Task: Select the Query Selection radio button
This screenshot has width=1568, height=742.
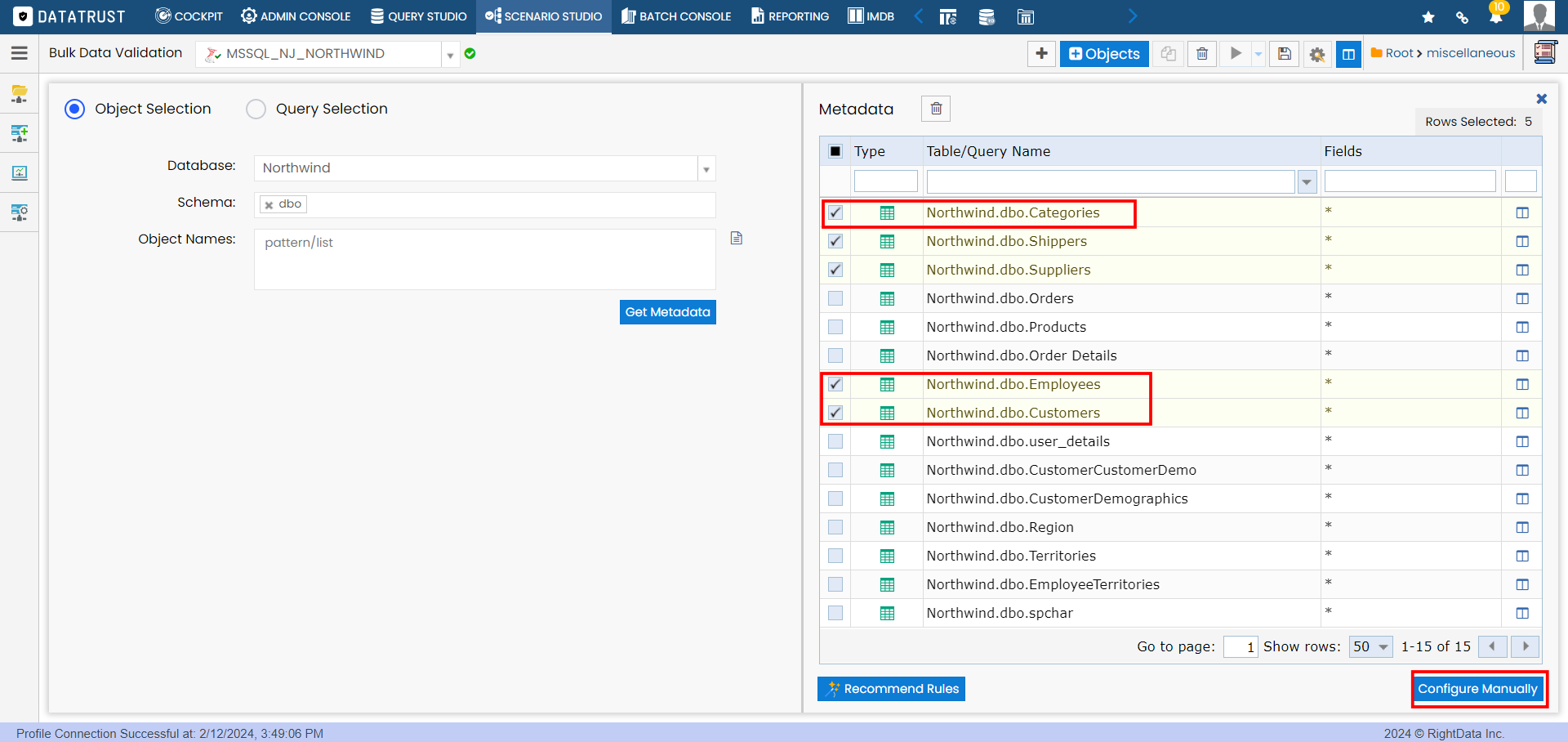Action: pos(256,110)
